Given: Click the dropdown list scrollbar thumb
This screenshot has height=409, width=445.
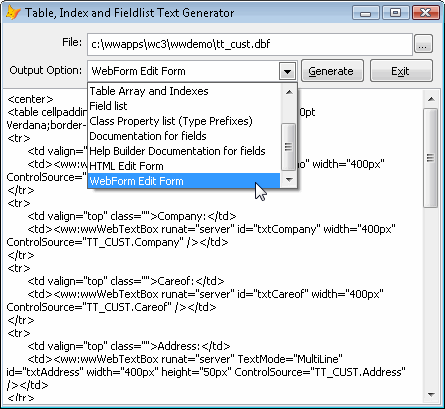Looking at the screenshot, I should (x=288, y=147).
